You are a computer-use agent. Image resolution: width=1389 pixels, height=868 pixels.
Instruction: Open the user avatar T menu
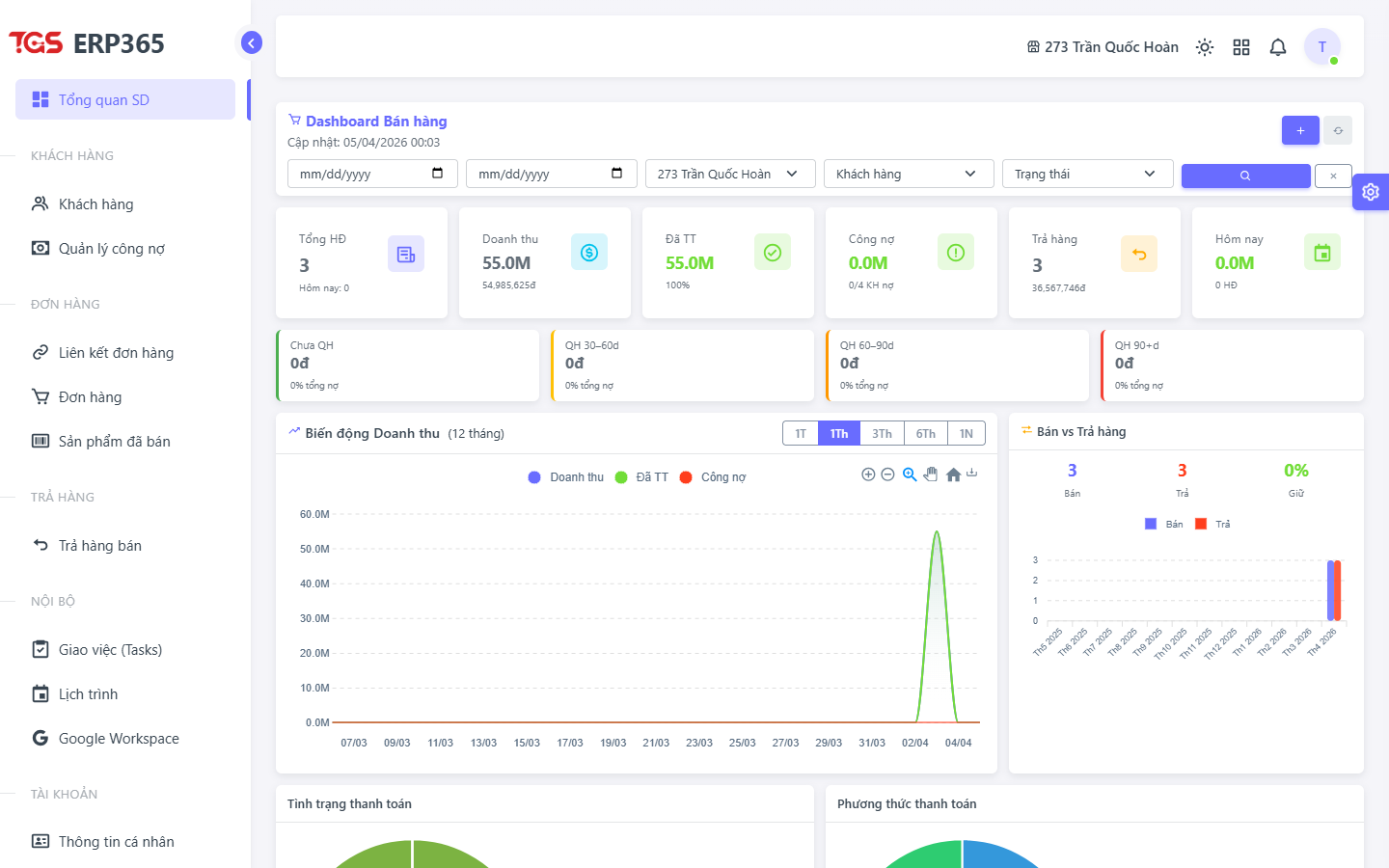coord(1322,46)
